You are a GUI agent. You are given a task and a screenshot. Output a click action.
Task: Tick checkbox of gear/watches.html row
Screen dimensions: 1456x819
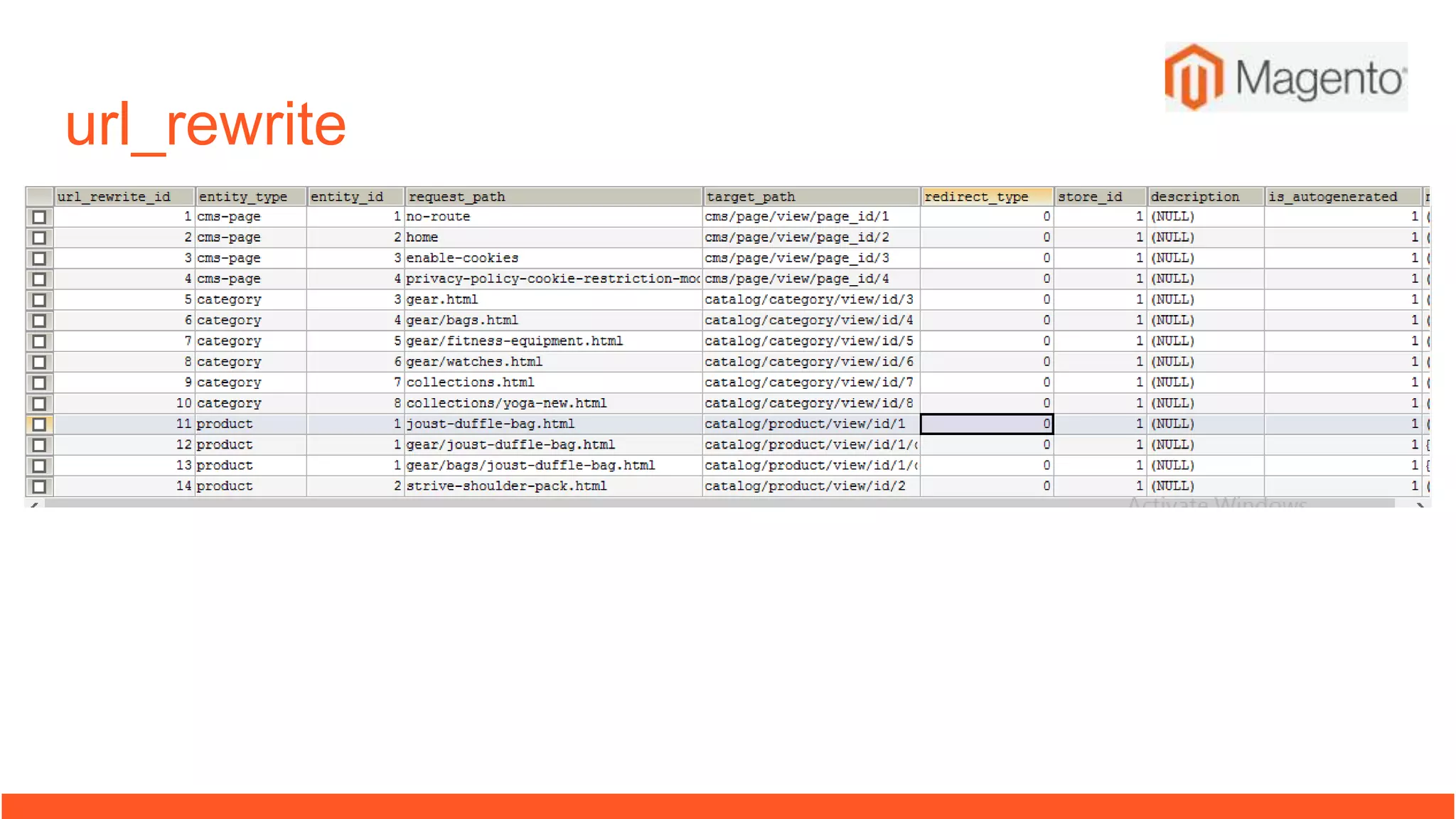(x=39, y=362)
